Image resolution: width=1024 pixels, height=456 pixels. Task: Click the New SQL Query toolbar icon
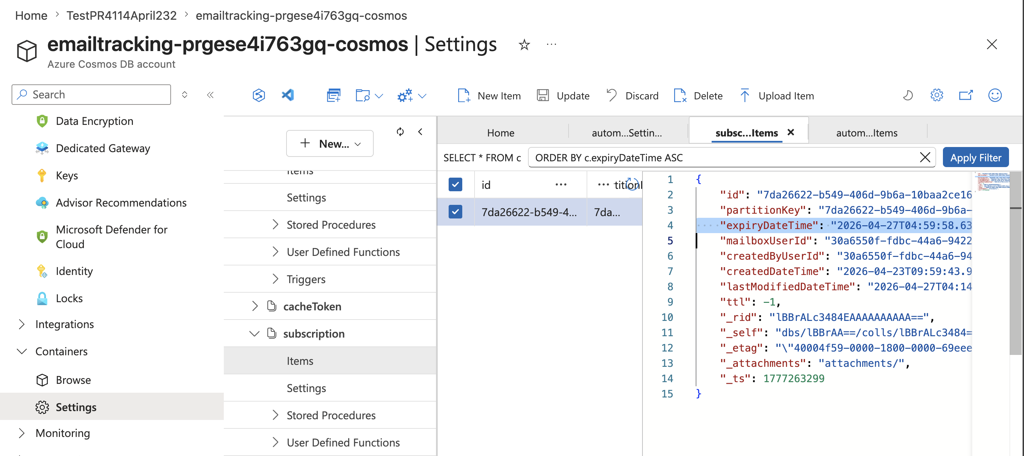pyautogui.click(x=334, y=95)
